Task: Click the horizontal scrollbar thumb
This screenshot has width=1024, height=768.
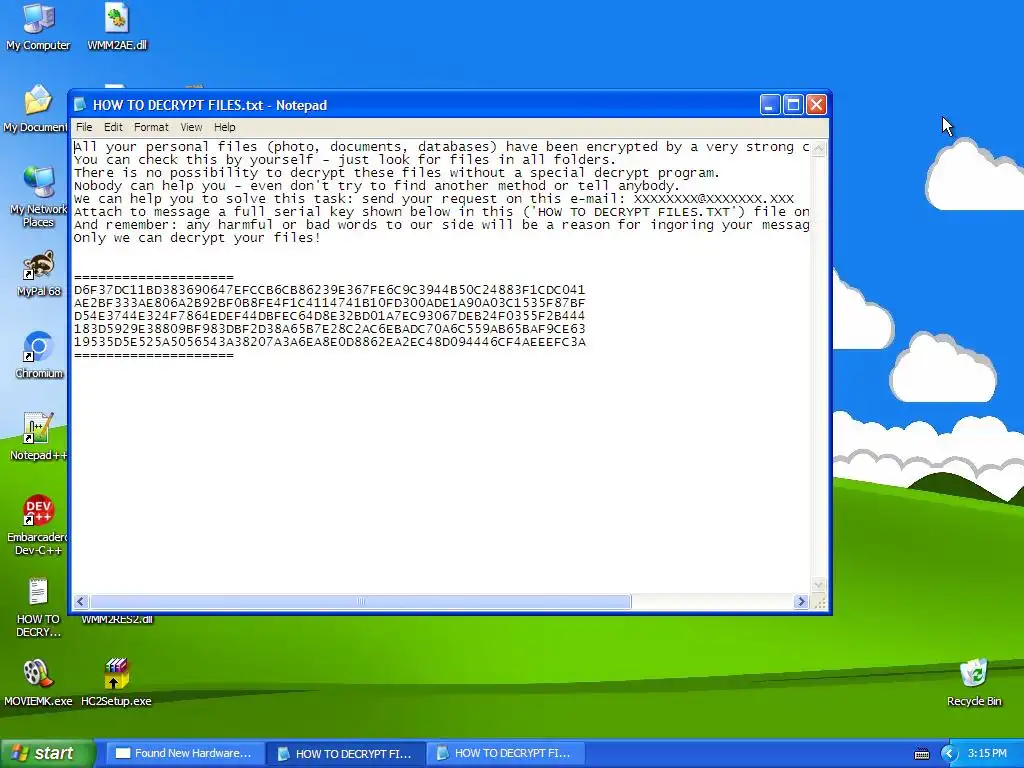Action: click(360, 601)
